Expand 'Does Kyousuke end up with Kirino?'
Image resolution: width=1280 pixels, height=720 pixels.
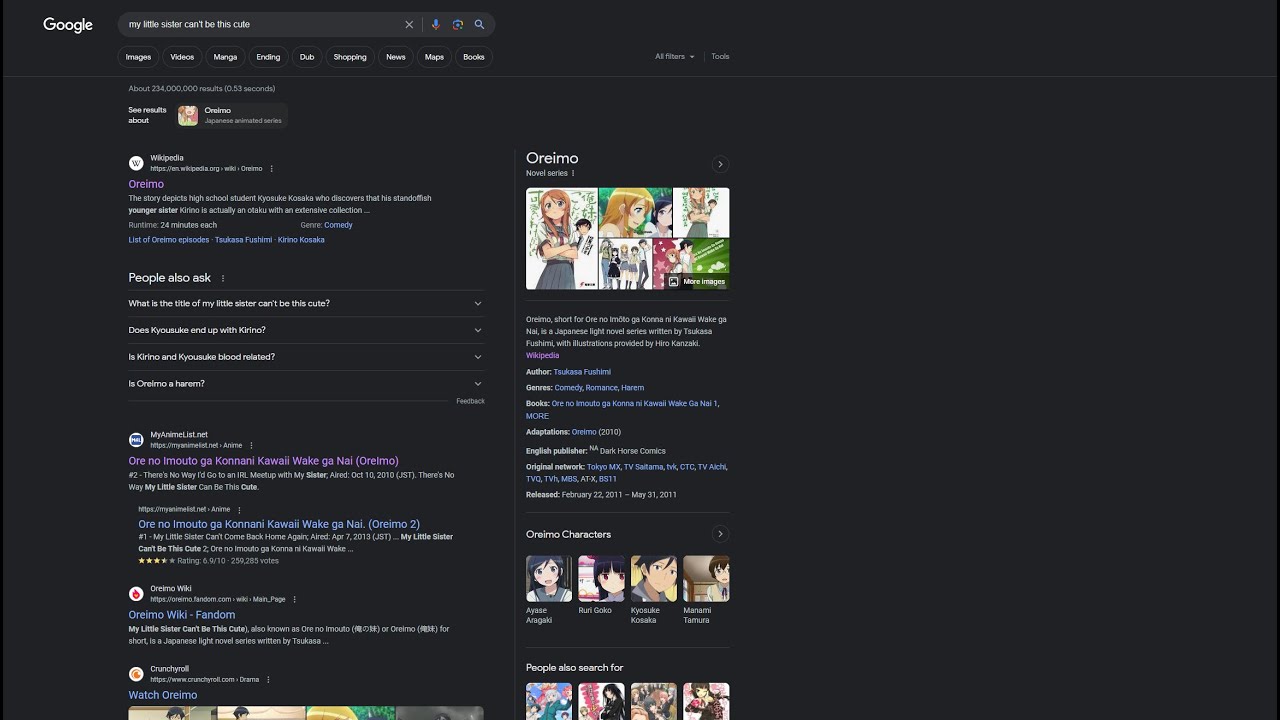(x=306, y=330)
